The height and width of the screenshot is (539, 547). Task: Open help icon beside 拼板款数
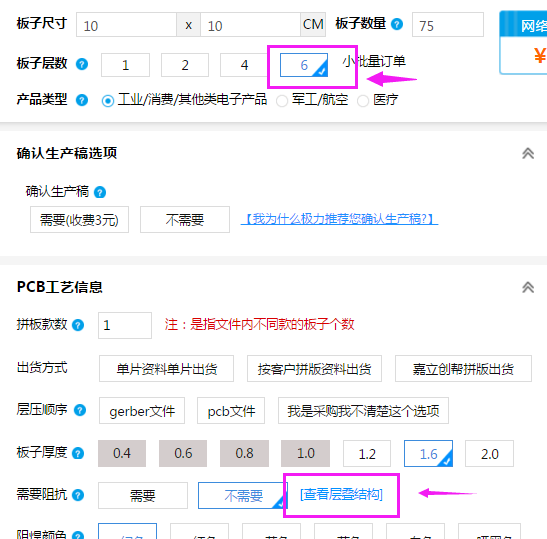pos(78,325)
